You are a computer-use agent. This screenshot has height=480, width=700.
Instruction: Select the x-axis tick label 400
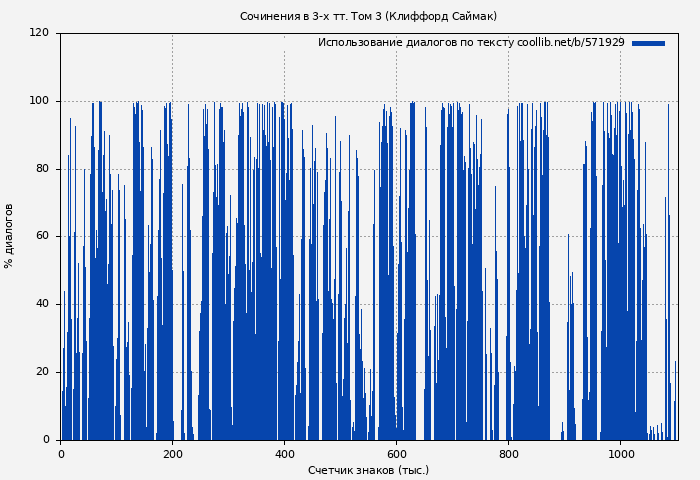pos(284,453)
